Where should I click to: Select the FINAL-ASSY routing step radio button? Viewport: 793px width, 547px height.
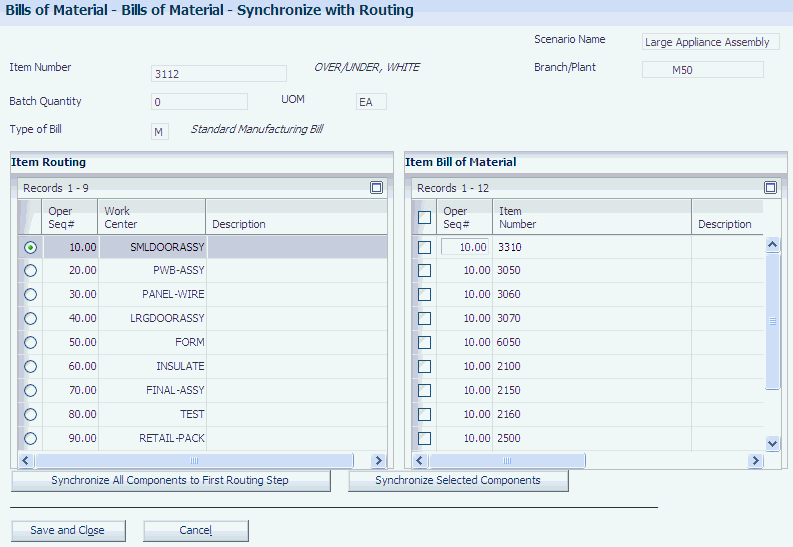tap(31, 390)
